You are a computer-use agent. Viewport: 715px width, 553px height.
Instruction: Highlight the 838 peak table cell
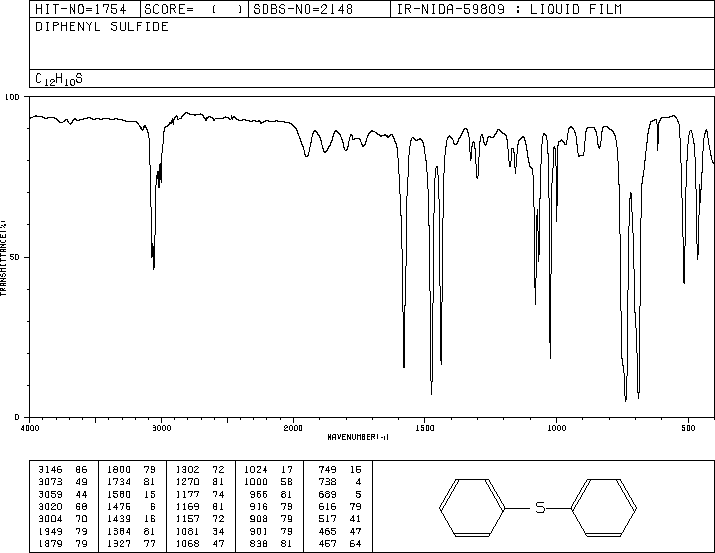click(x=259, y=544)
